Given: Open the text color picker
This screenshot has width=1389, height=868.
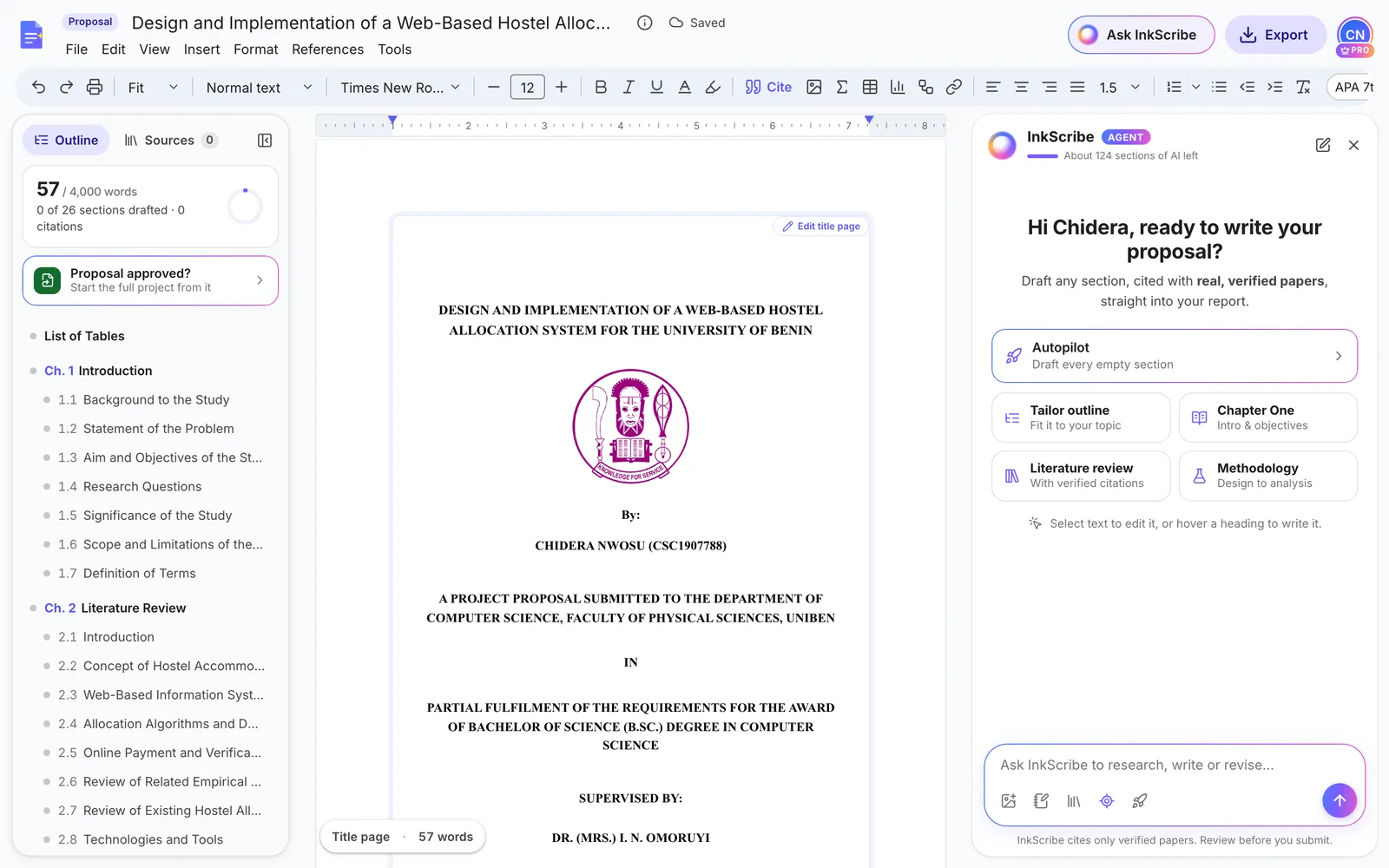Looking at the screenshot, I should (684, 87).
